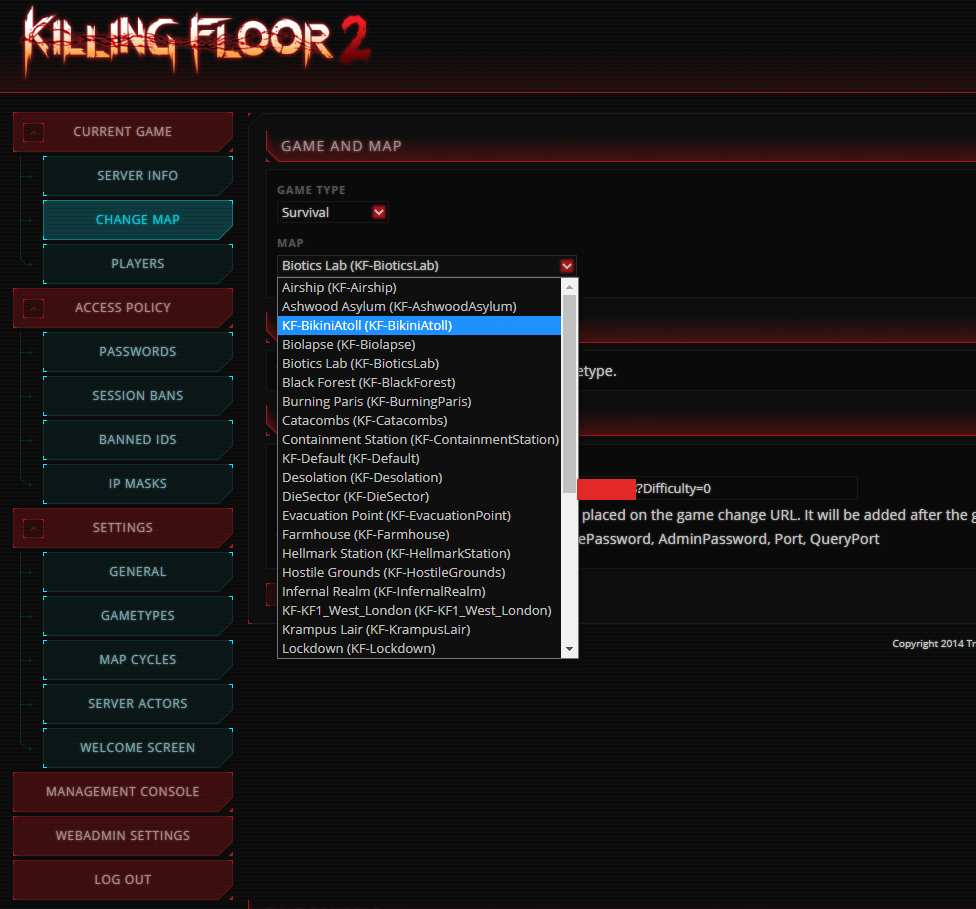Collapse the Access Policy section arrow
The width and height of the screenshot is (976, 909).
[x=34, y=308]
